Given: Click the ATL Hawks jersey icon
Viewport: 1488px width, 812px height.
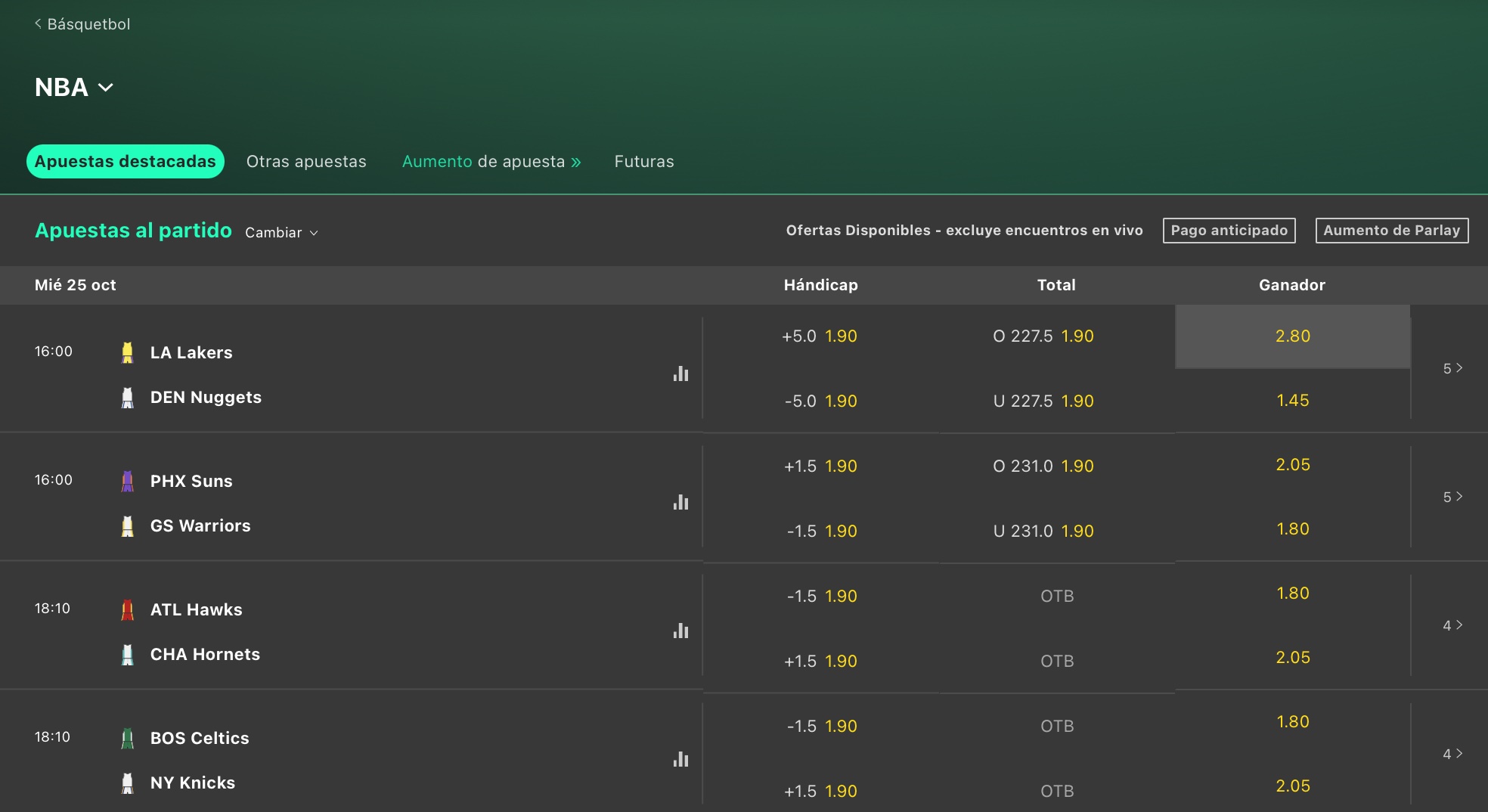Looking at the screenshot, I should pos(128,609).
